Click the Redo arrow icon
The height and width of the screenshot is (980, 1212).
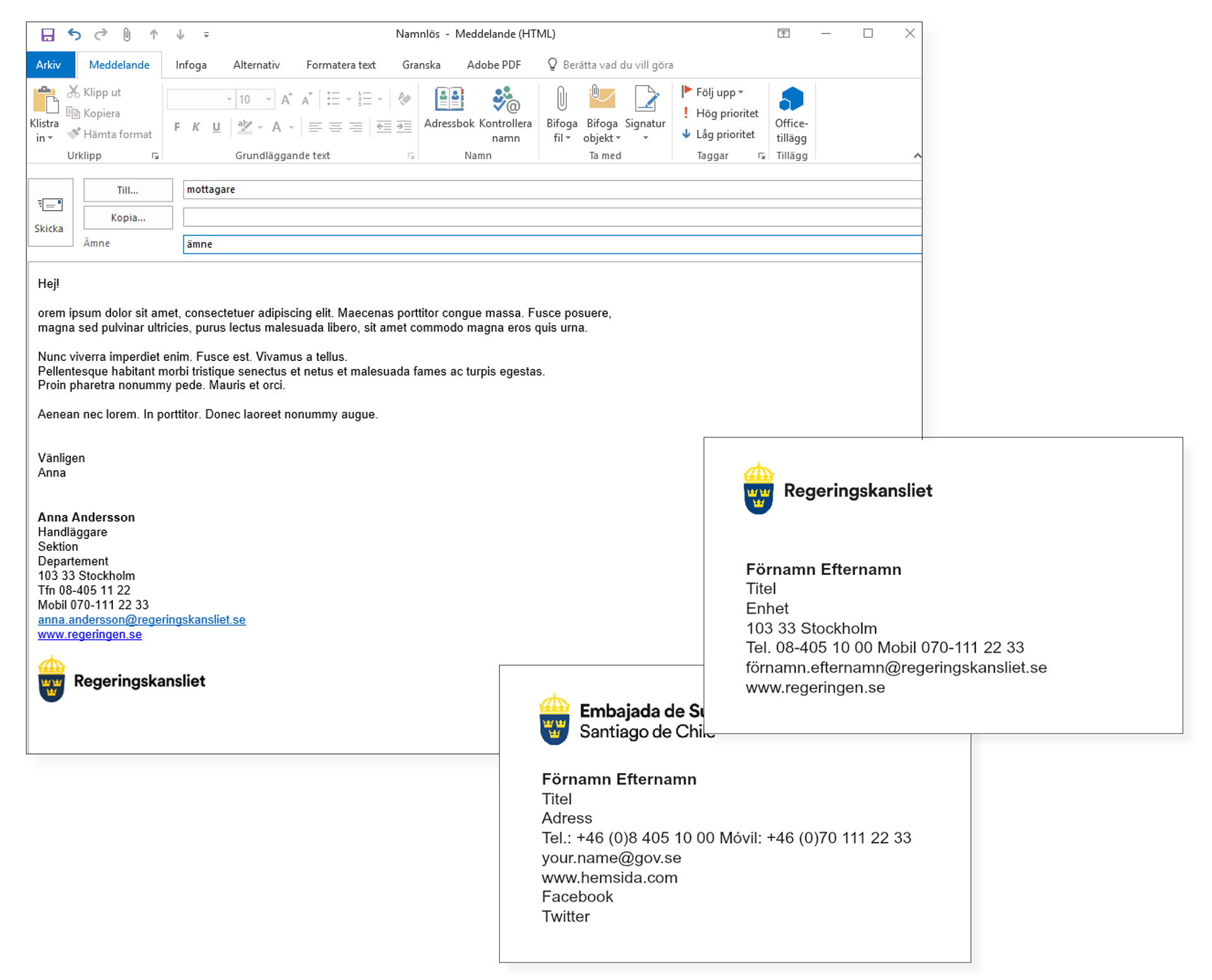pyautogui.click(x=100, y=34)
